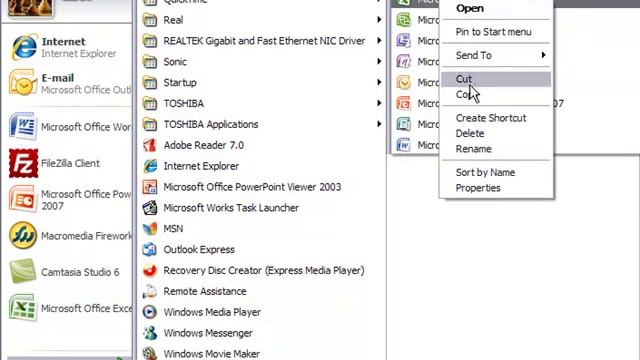Click the Windows Movie Maker label
640x360 pixels.
(212, 354)
